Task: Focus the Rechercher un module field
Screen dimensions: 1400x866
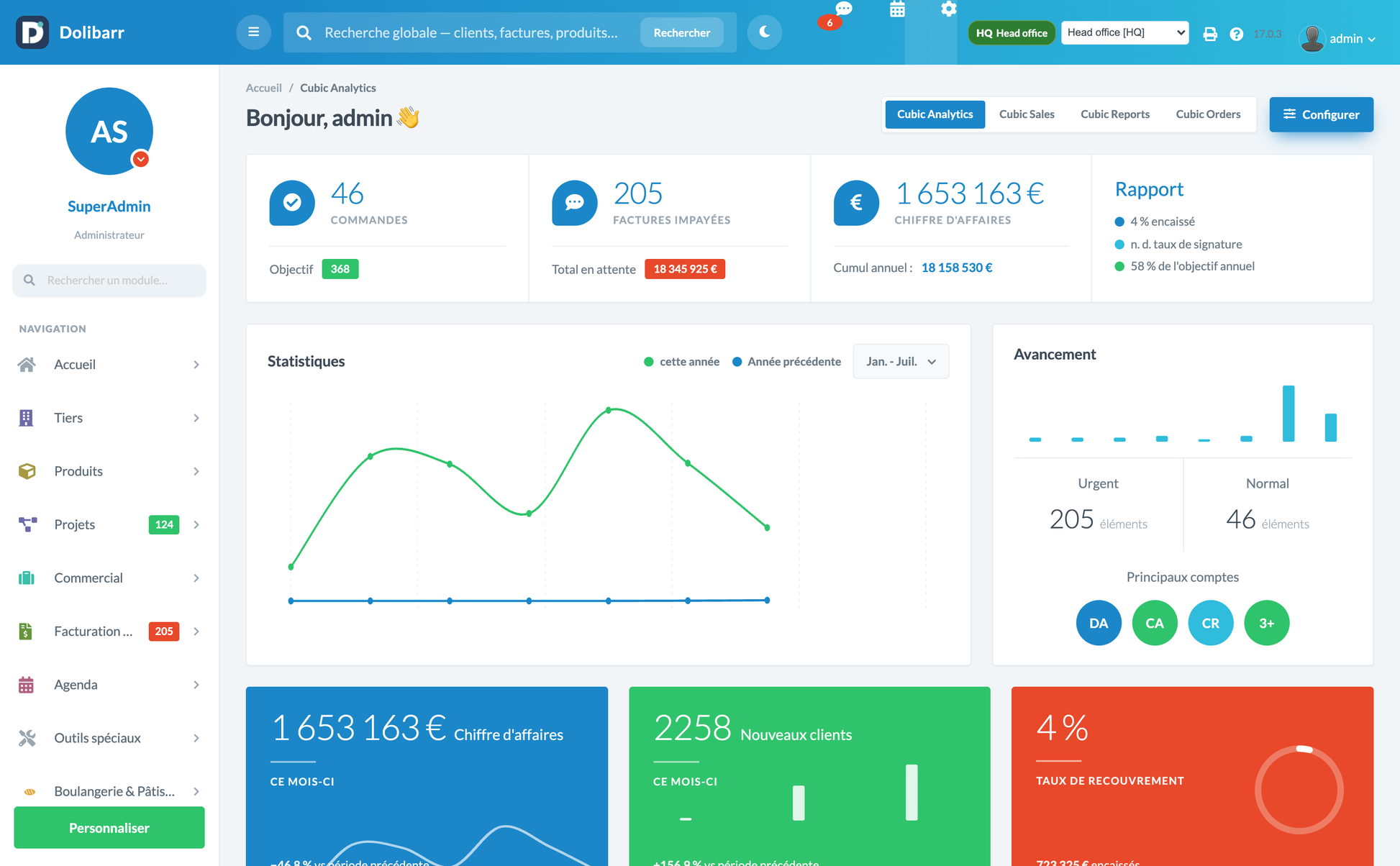Action: point(109,281)
